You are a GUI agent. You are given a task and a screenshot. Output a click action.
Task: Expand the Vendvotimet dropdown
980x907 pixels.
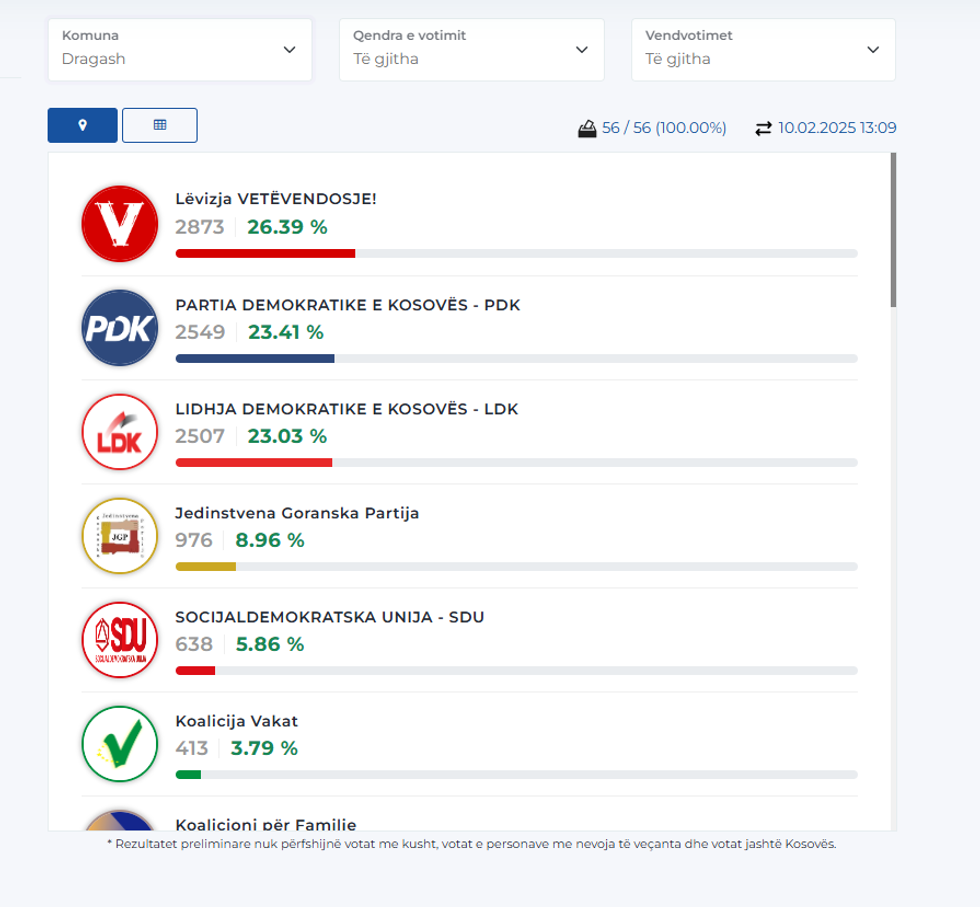click(763, 49)
